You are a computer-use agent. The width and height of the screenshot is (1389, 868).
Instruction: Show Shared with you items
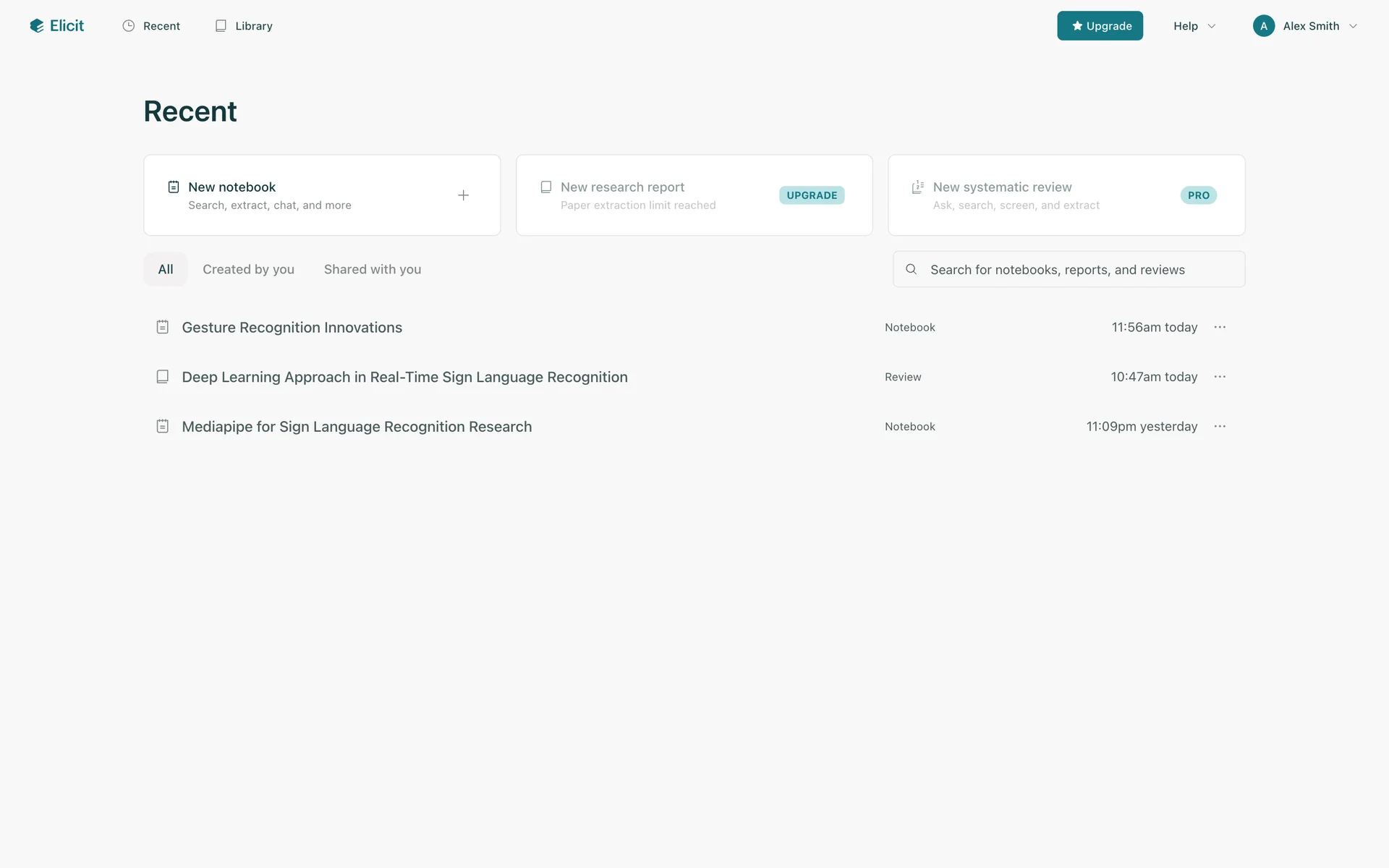[x=372, y=269]
